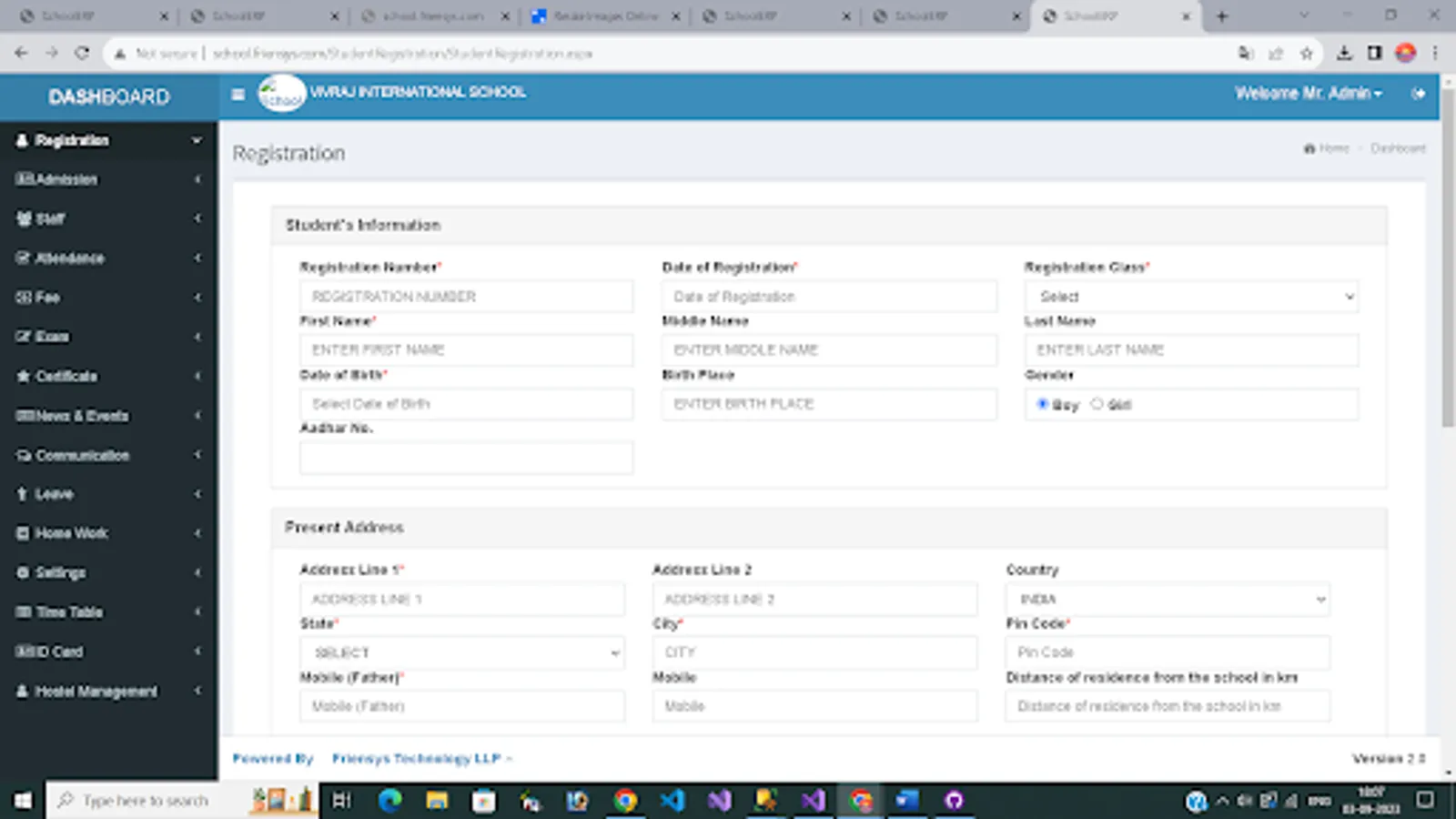The height and width of the screenshot is (819, 1456).
Task: Click the logout icon beside Welcome Mr. Admin
Action: pyautogui.click(x=1418, y=94)
